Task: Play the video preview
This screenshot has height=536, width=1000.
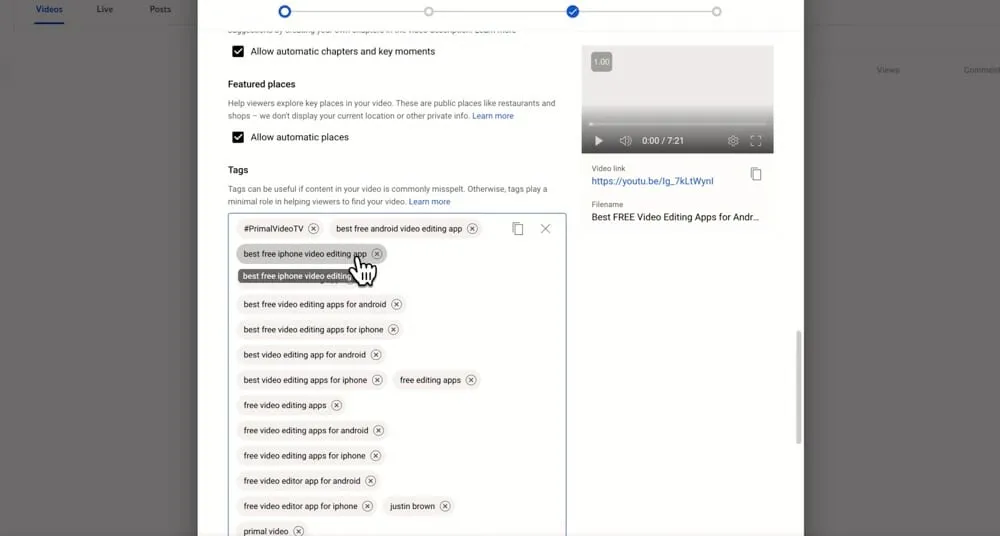Action: click(x=599, y=141)
